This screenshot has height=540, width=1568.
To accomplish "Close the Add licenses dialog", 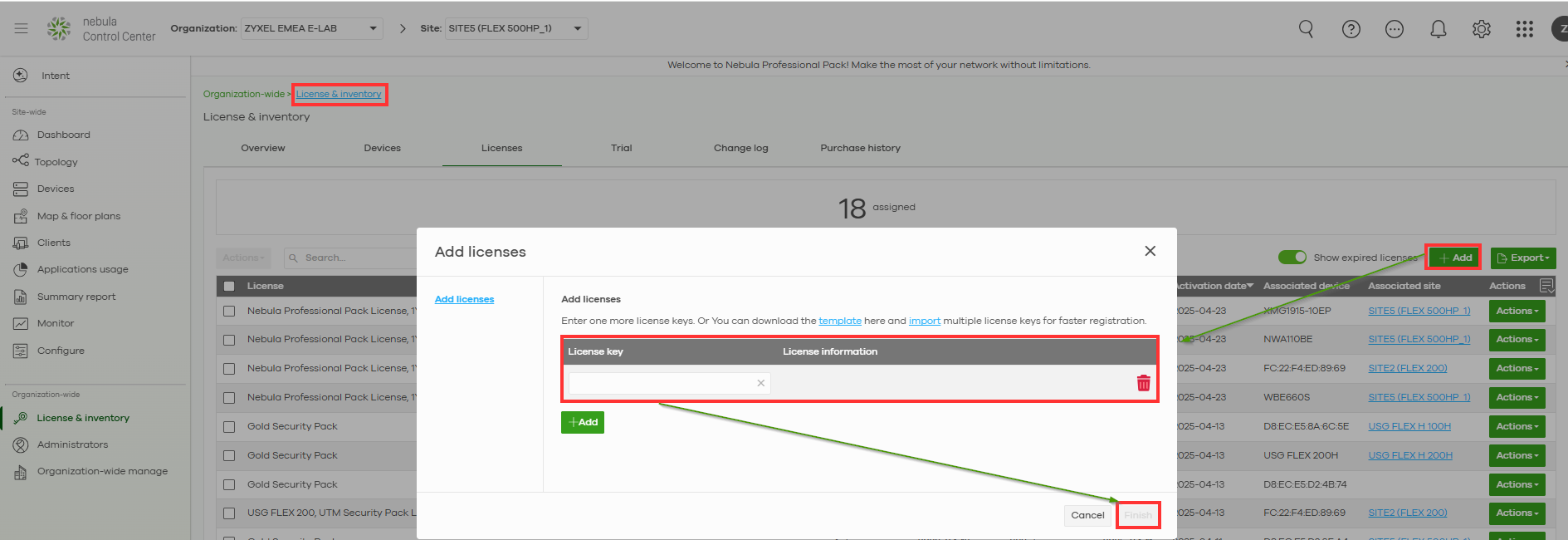I will point(1150,251).
